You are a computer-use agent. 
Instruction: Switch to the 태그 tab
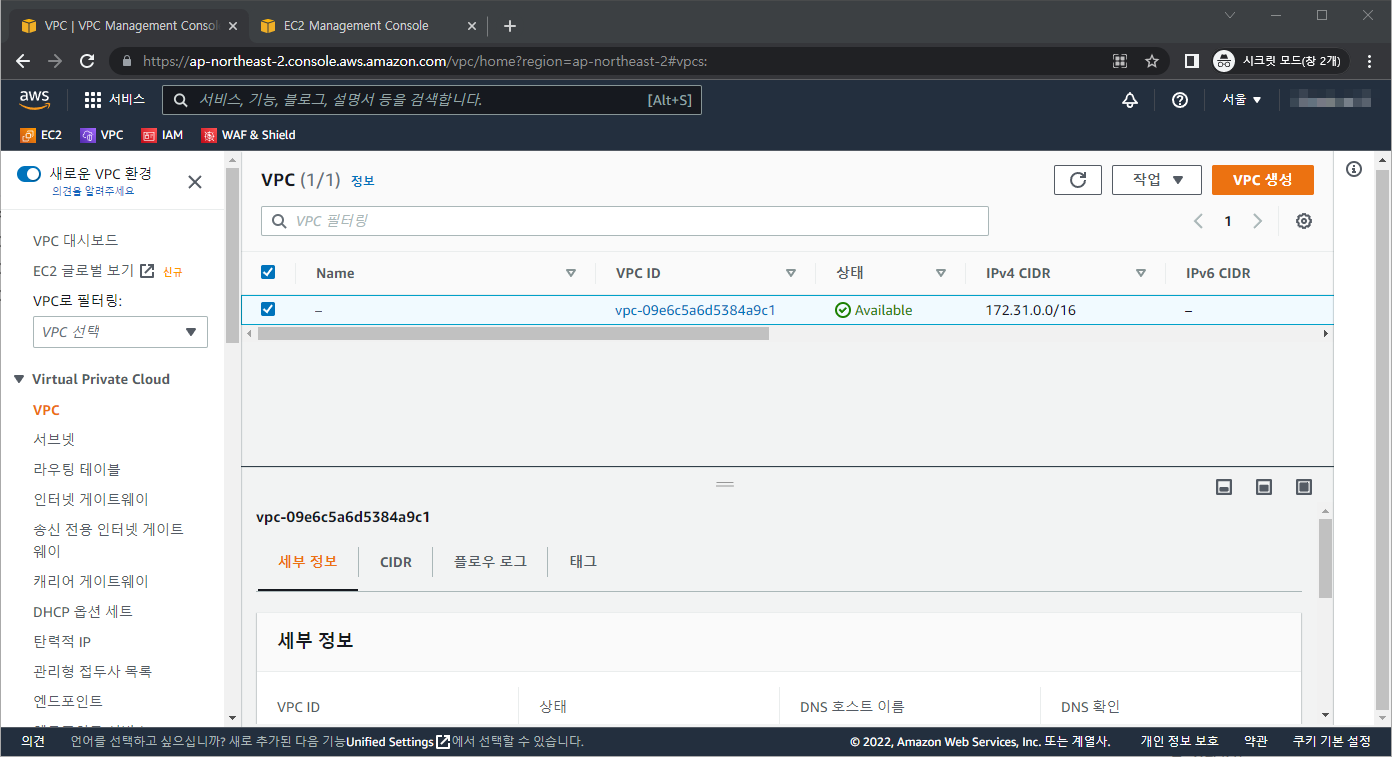tap(583, 561)
